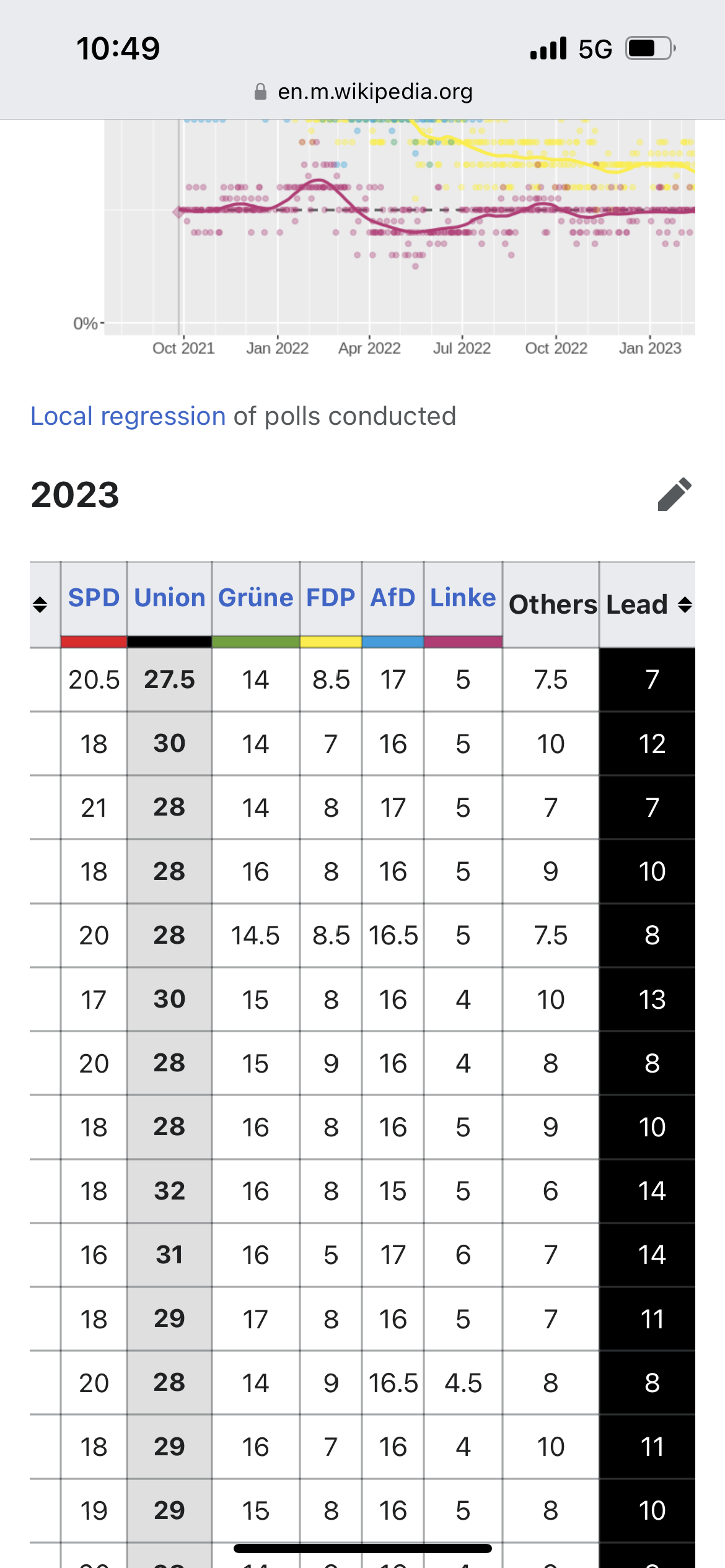Tap the yellow FDP color bar
Screen dimensions: 725x1568
(331, 642)
